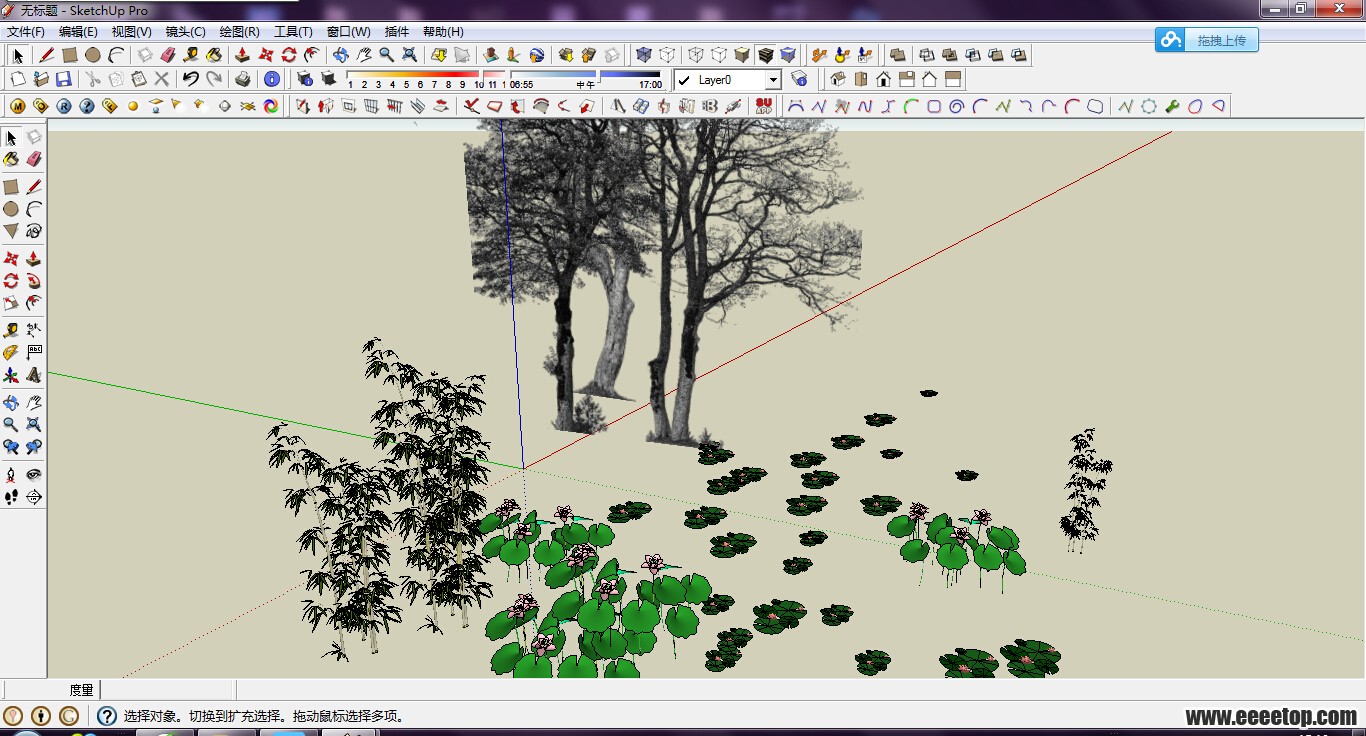This screenshot has height=736, width=1366.
Task: Click the 拖拽上传 upload button
Action: (x=1207, y=40)
